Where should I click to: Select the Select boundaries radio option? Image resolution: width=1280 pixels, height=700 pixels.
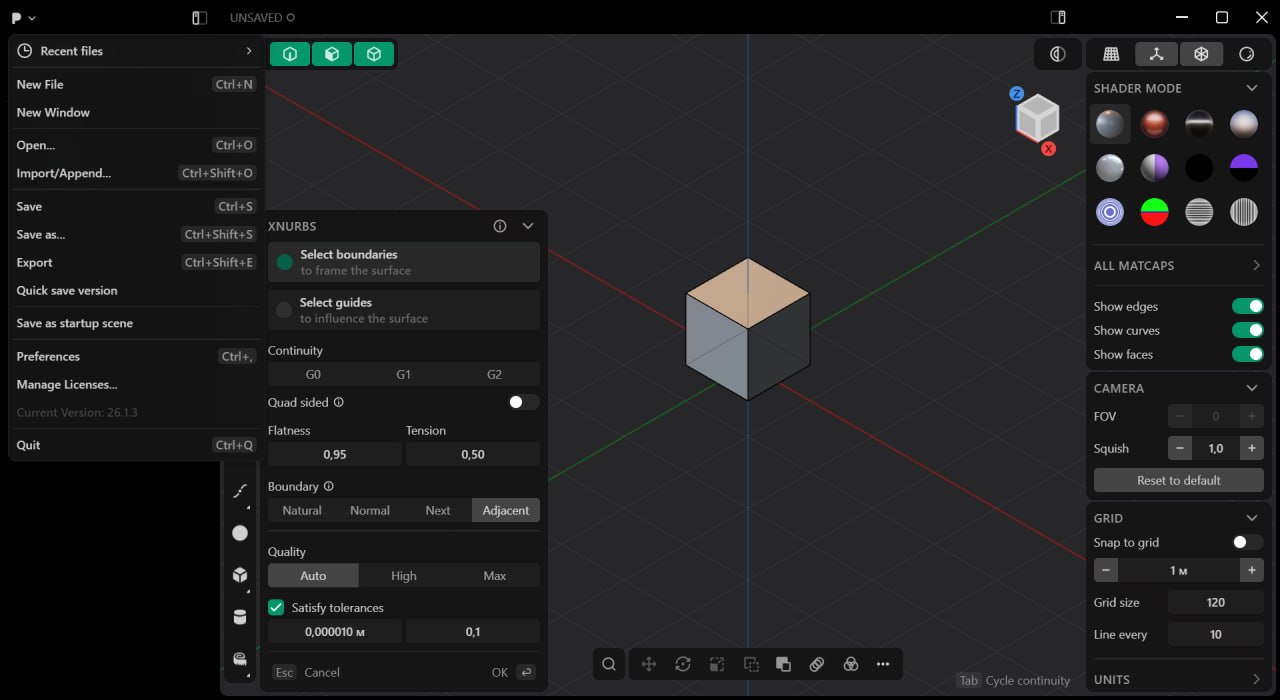click(x=404, y=262)
